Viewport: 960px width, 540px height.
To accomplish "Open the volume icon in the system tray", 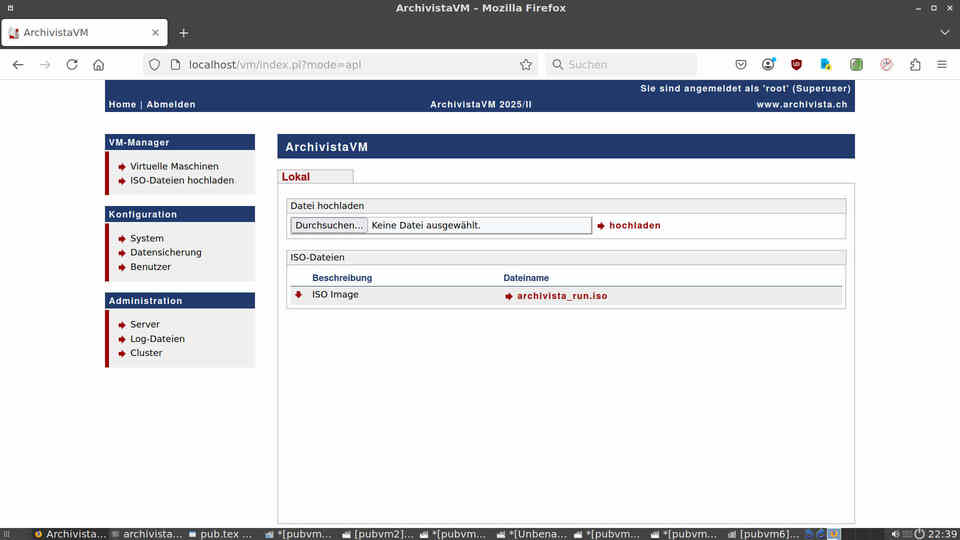I will click(894, 534).
